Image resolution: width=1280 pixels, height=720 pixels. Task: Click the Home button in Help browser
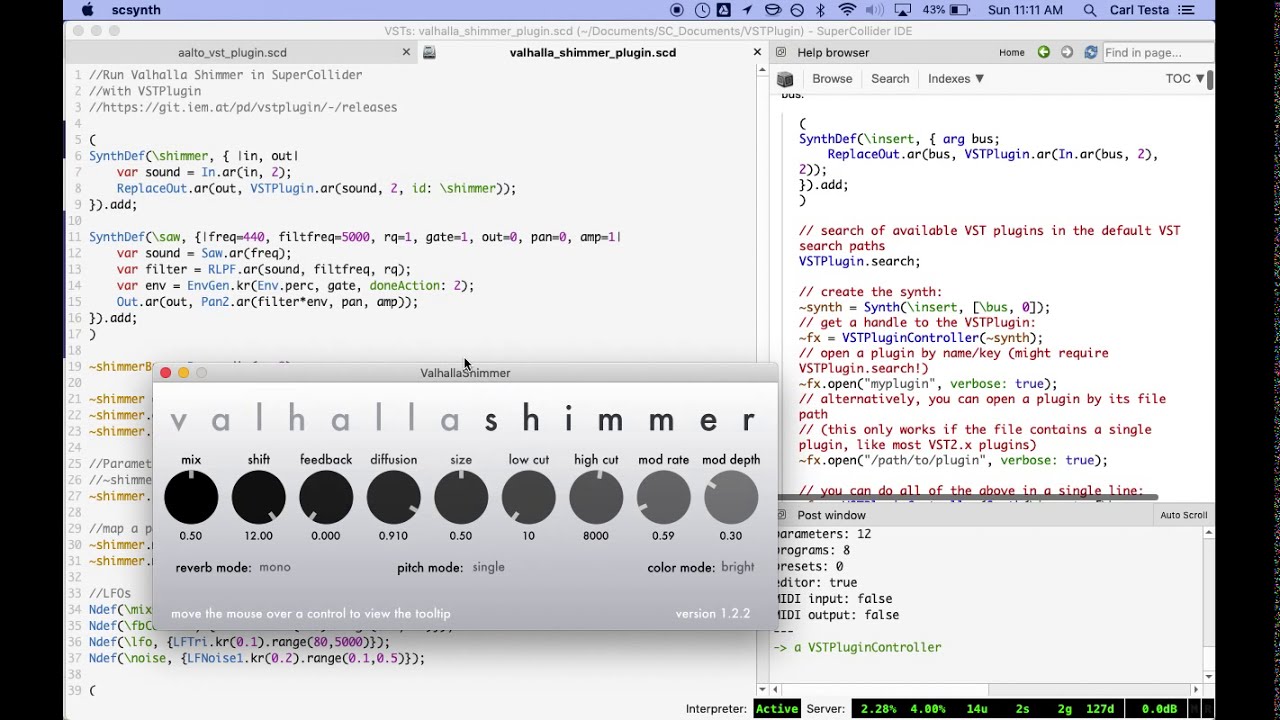pos(1011,52)
